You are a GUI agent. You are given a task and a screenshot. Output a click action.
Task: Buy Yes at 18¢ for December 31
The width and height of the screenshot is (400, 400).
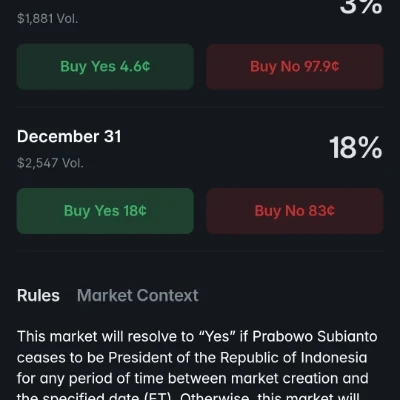[x=105, y=211]
